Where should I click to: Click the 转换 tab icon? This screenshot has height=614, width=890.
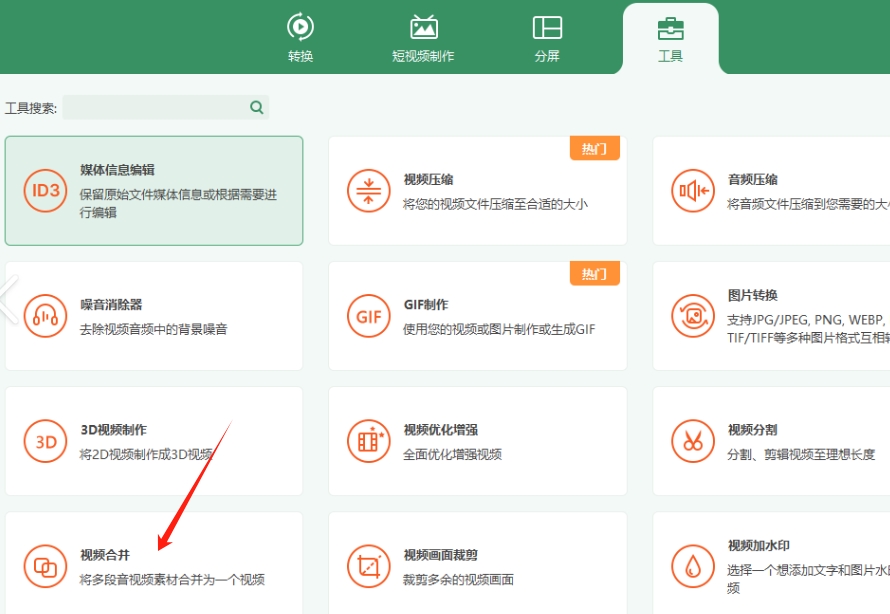pyautogui.click(x=300, y=27)
